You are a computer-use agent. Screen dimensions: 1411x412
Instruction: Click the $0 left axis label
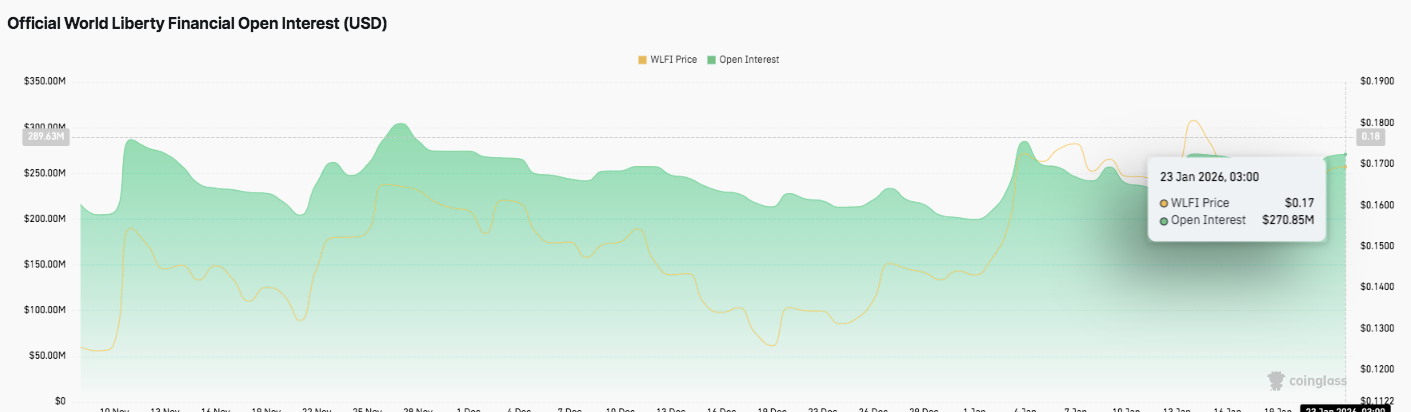point(60,402)
